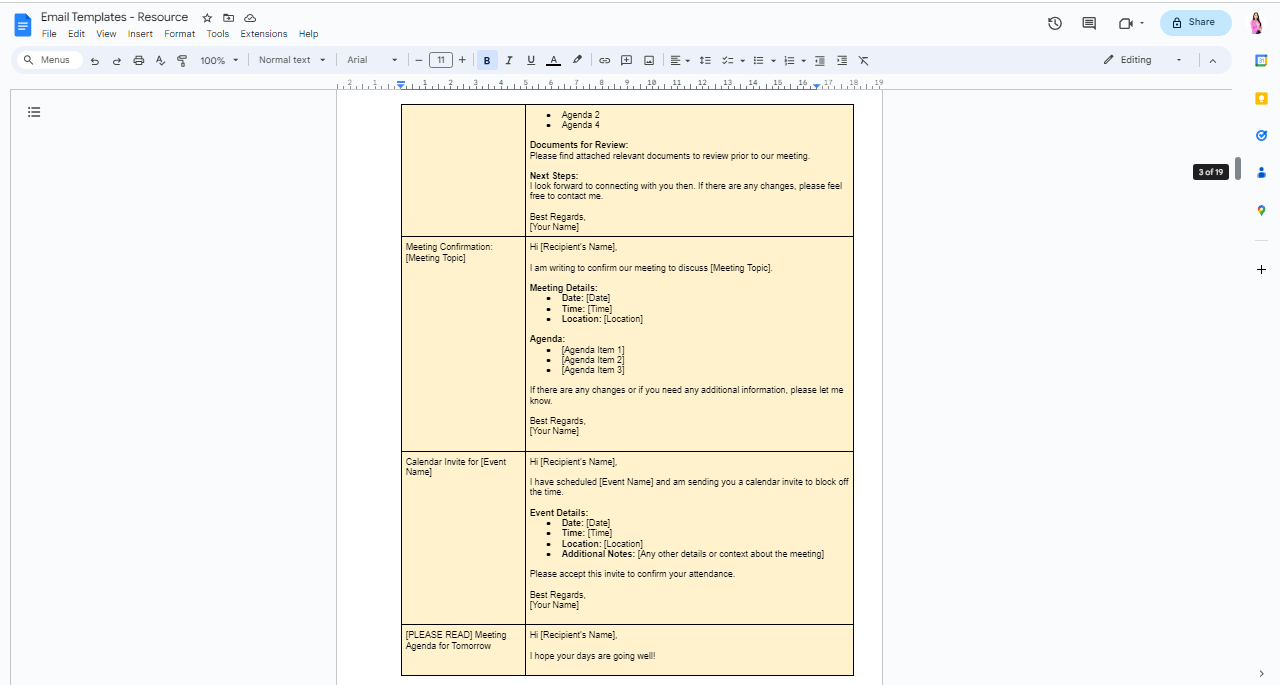Open the File menu
The height and width of the screenshot is (685, 1280).
pos(49,34)
